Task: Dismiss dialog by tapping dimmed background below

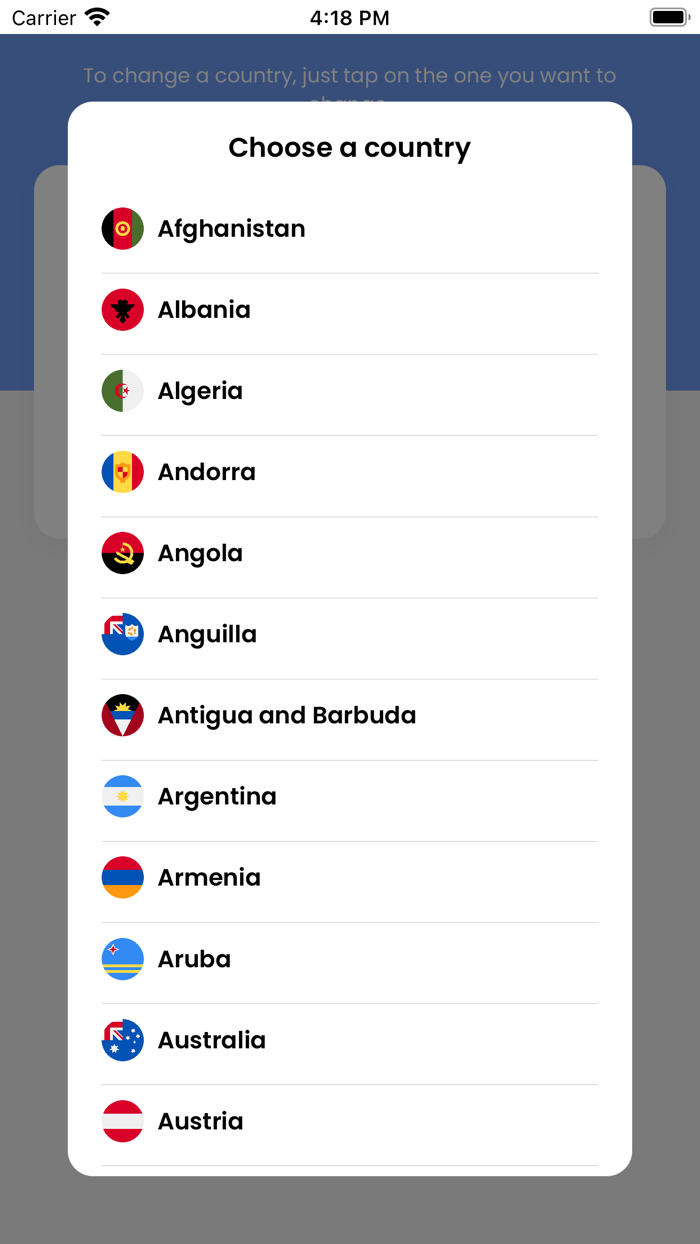Action: 350,1212
